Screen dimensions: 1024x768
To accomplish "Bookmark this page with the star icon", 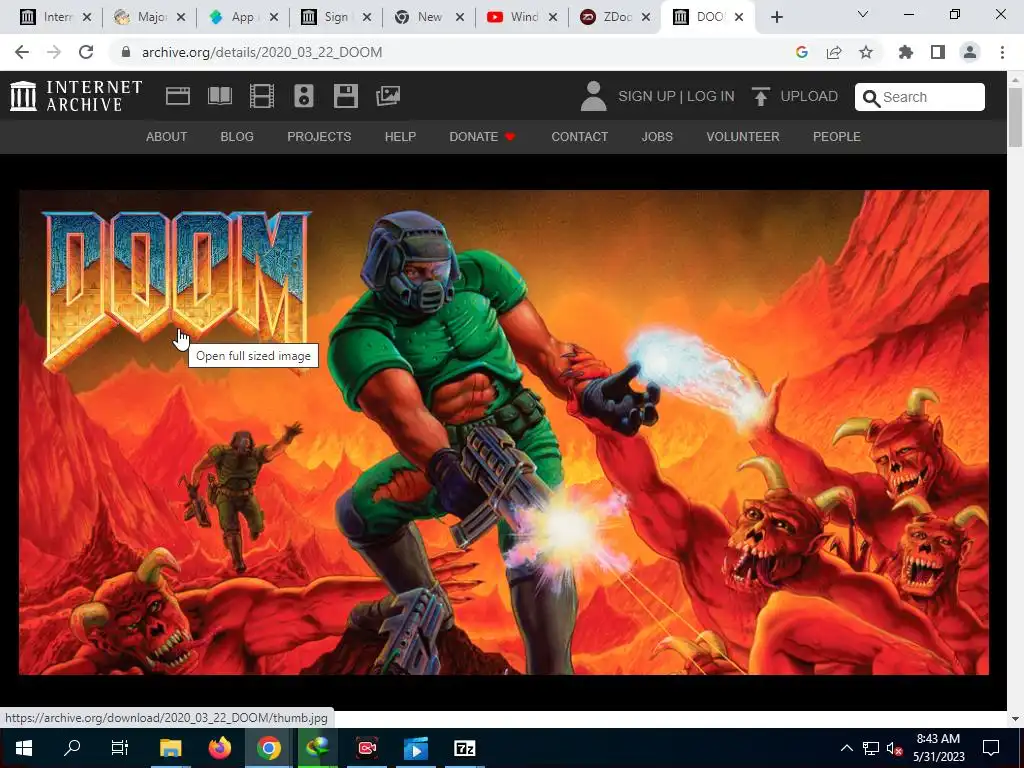I will pyautogui.click(x=866, y=52).
